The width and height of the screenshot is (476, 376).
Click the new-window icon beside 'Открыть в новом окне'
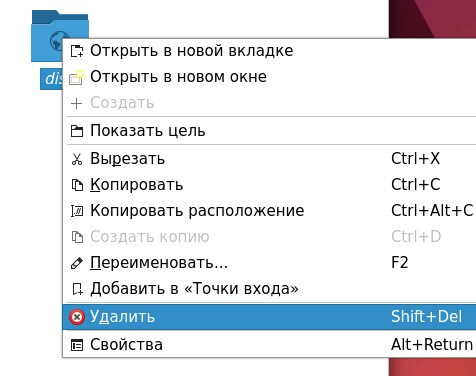pos(77,77)
